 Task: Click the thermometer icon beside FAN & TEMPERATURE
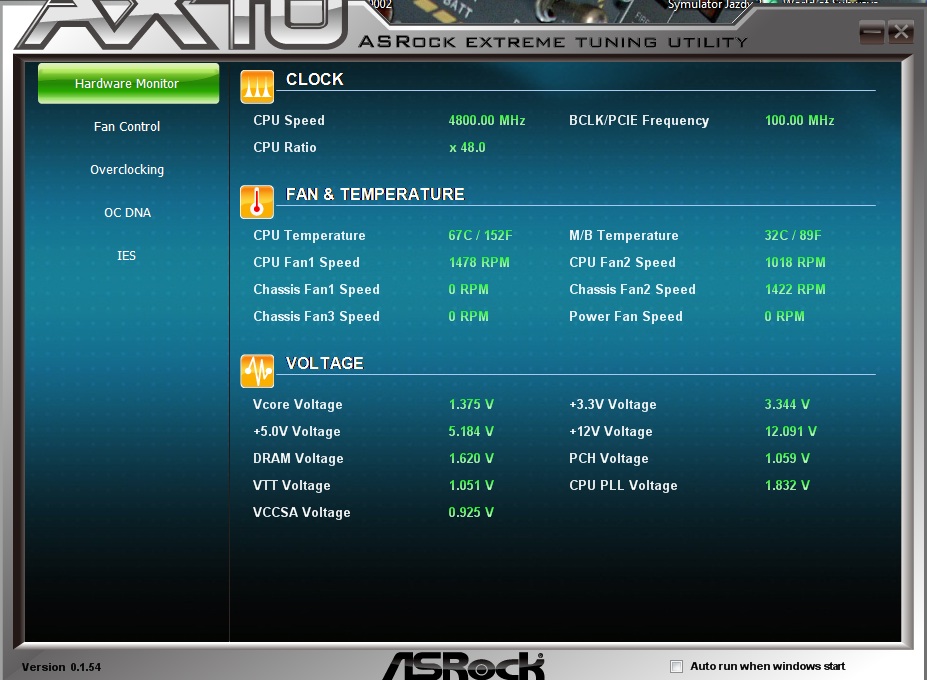pos(257,202)
